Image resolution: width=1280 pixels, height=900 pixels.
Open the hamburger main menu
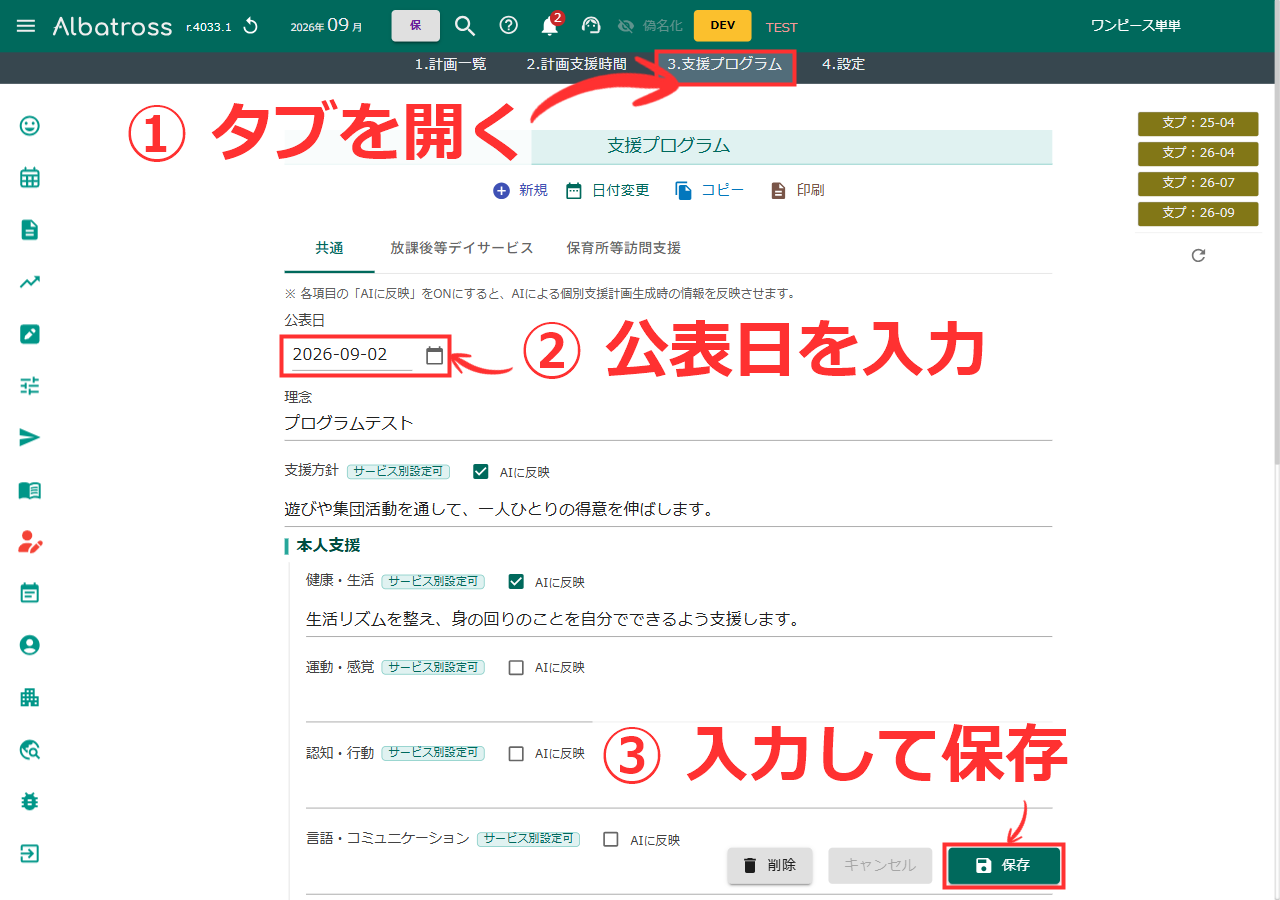[26, 26]
